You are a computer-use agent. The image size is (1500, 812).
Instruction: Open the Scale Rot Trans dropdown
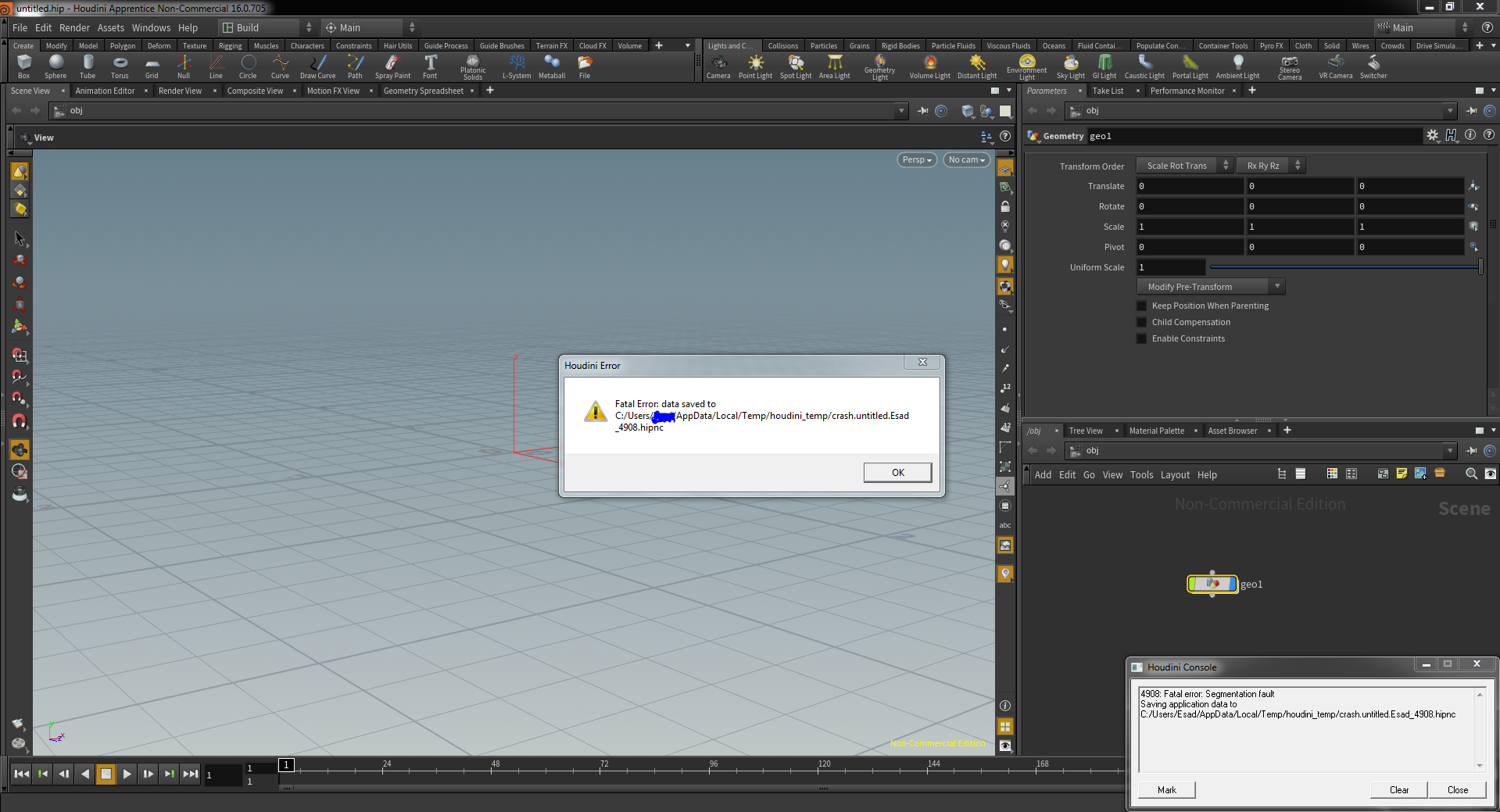tap(1184, 166)
